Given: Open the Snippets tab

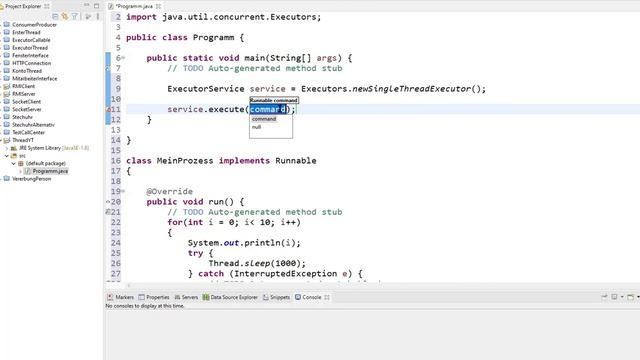Looking at the screenshot, I should coord(276,297).
